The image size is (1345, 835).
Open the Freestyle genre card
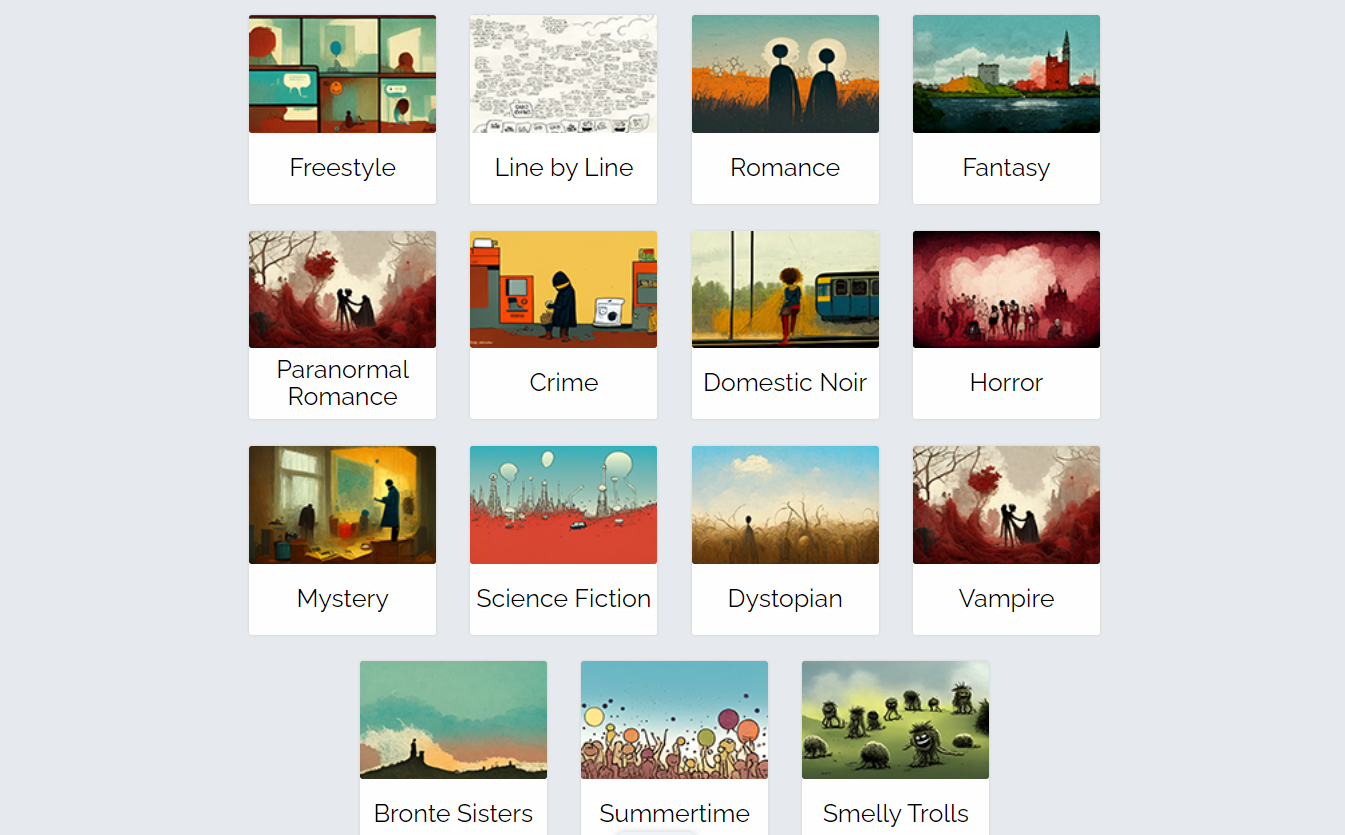coord(342,109)
